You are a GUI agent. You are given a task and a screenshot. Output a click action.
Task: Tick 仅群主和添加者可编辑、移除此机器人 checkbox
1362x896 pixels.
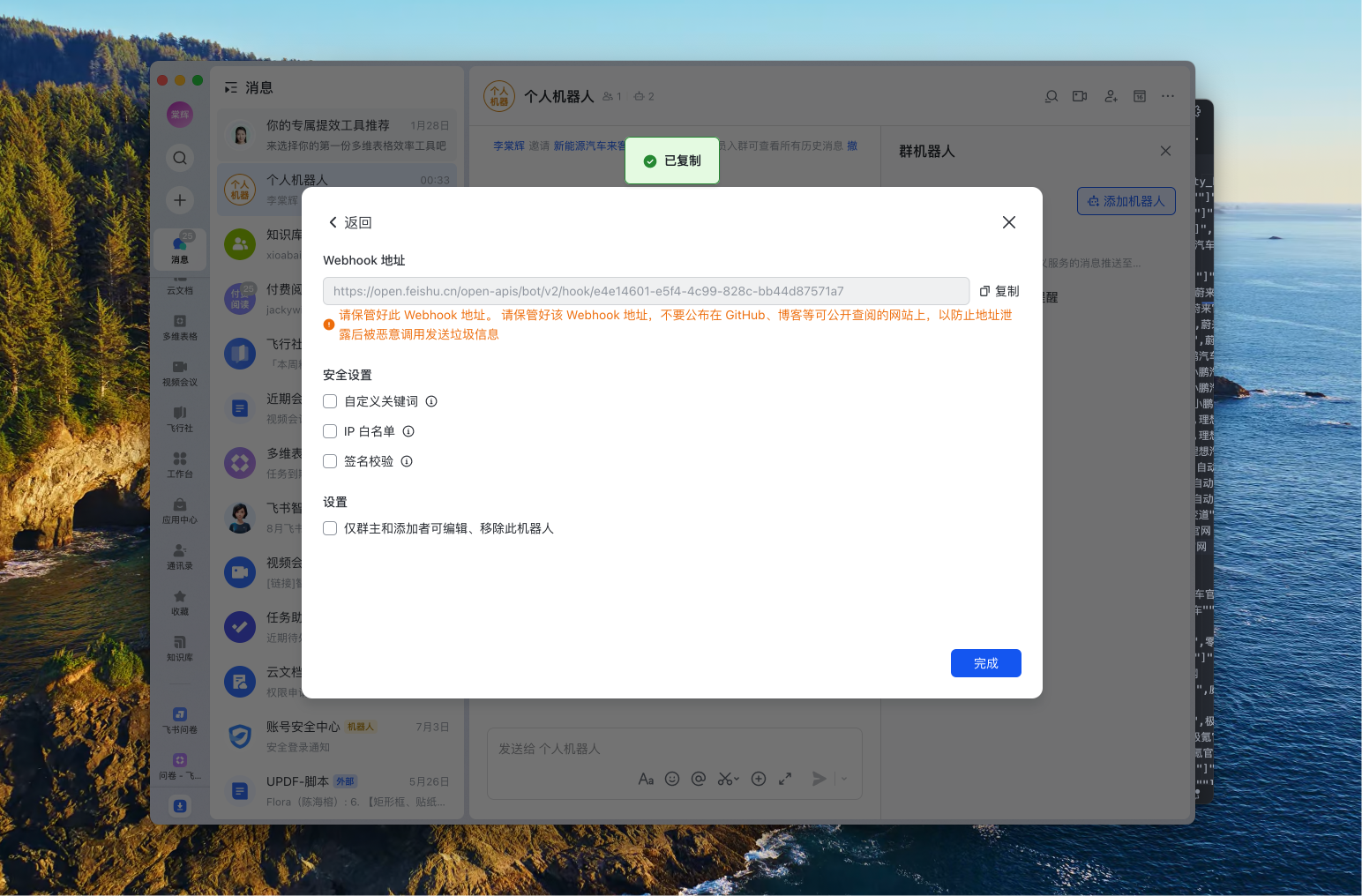click(330, 528)
